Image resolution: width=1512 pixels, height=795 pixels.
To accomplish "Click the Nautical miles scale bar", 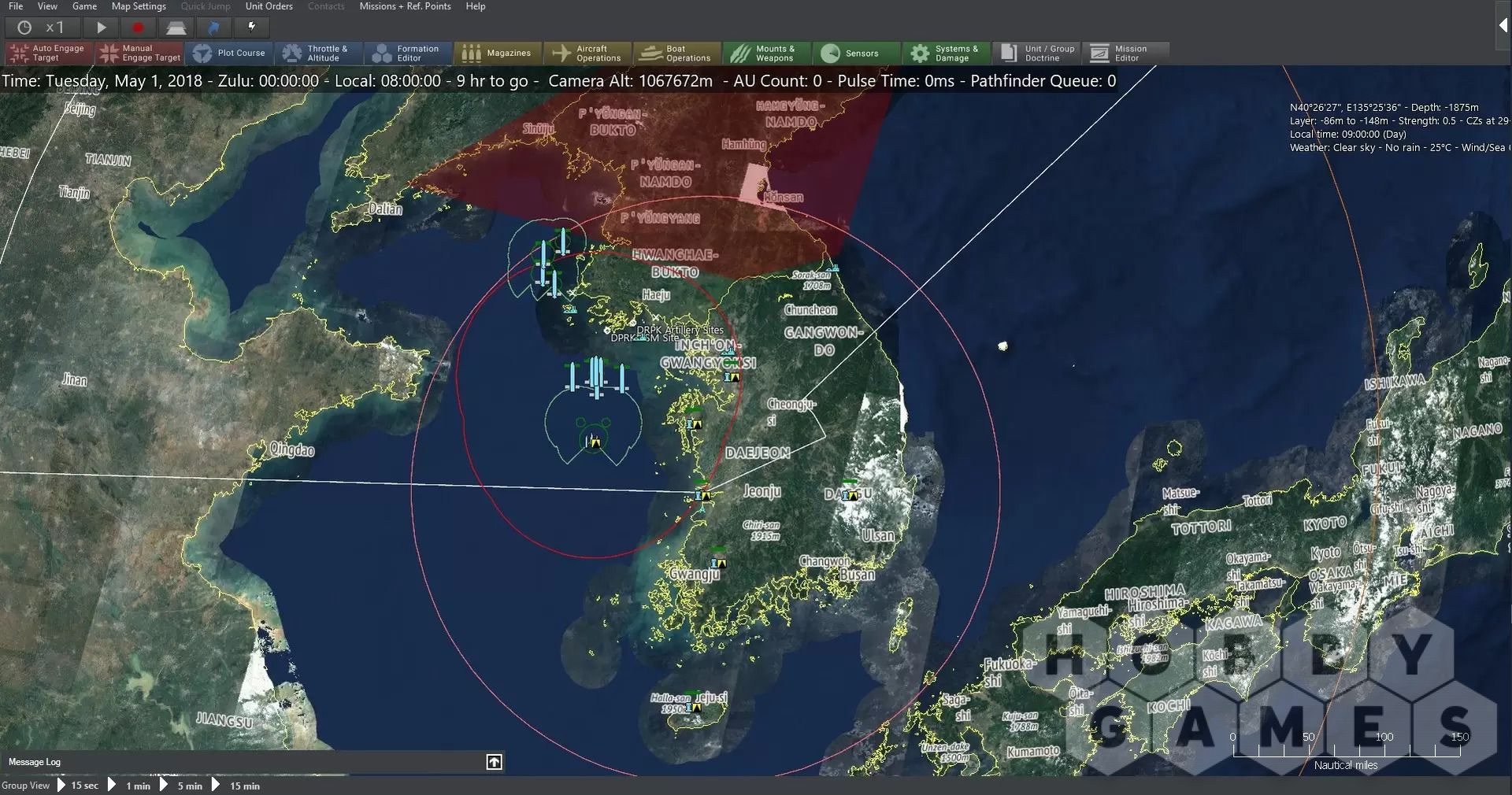I will click(x=1346, y=749).
